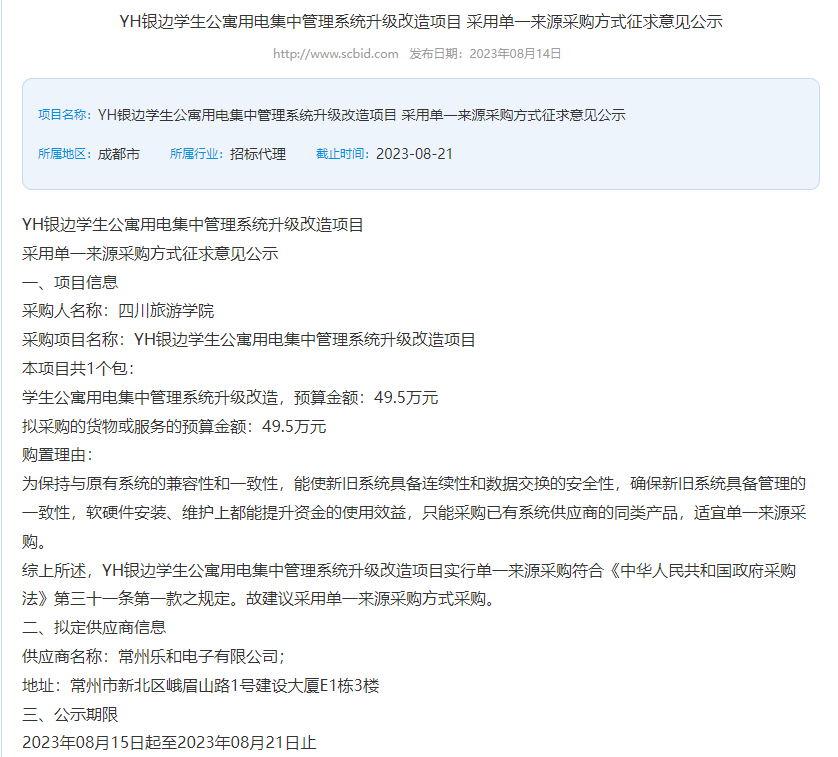The height and width of the screenshot is (757, 838).
Task: Click the 截止时间 label
Action: (x=343, y=154)
